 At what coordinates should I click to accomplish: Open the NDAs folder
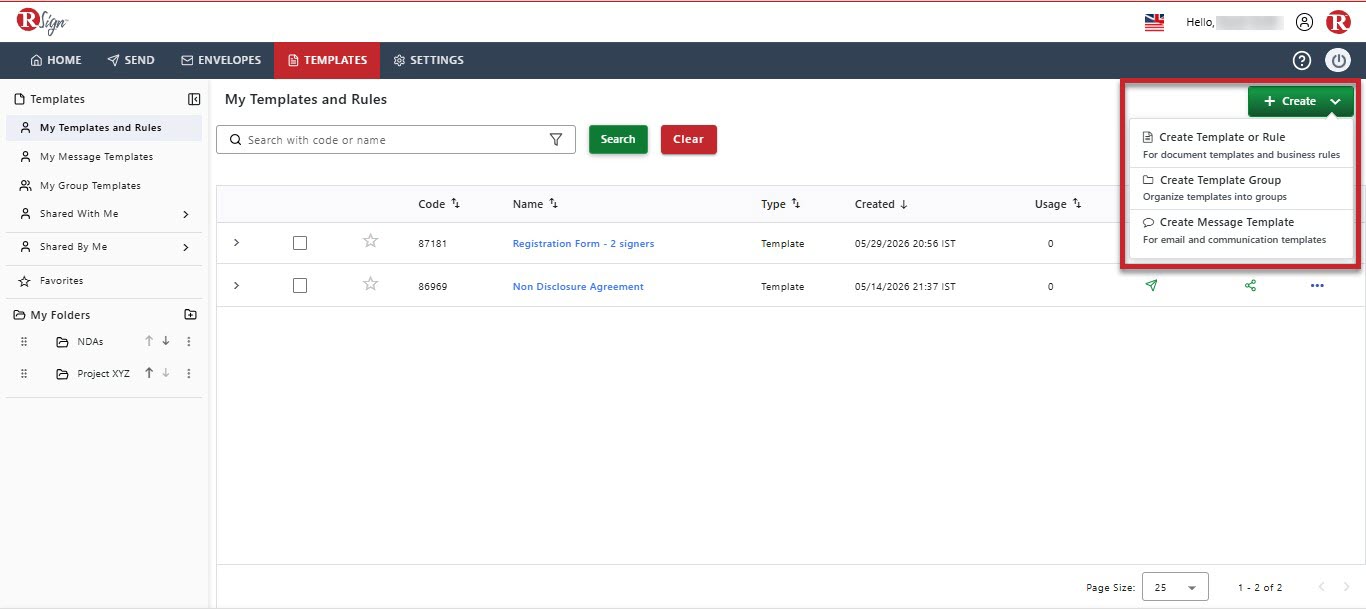point(90,342)
